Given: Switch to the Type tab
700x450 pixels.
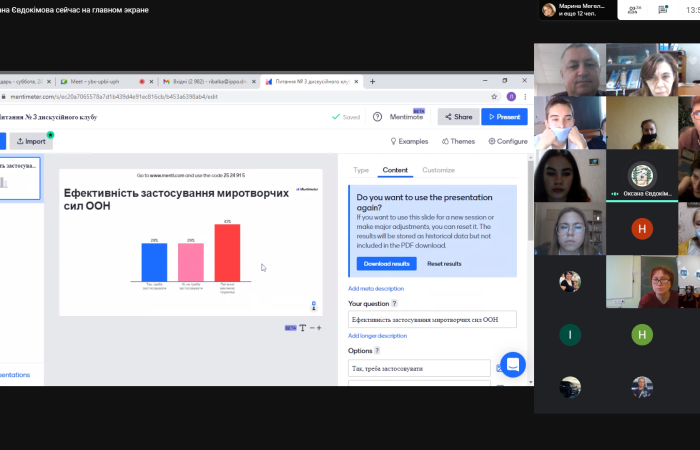Looking at the screenshot, I should tap(361, 170).
